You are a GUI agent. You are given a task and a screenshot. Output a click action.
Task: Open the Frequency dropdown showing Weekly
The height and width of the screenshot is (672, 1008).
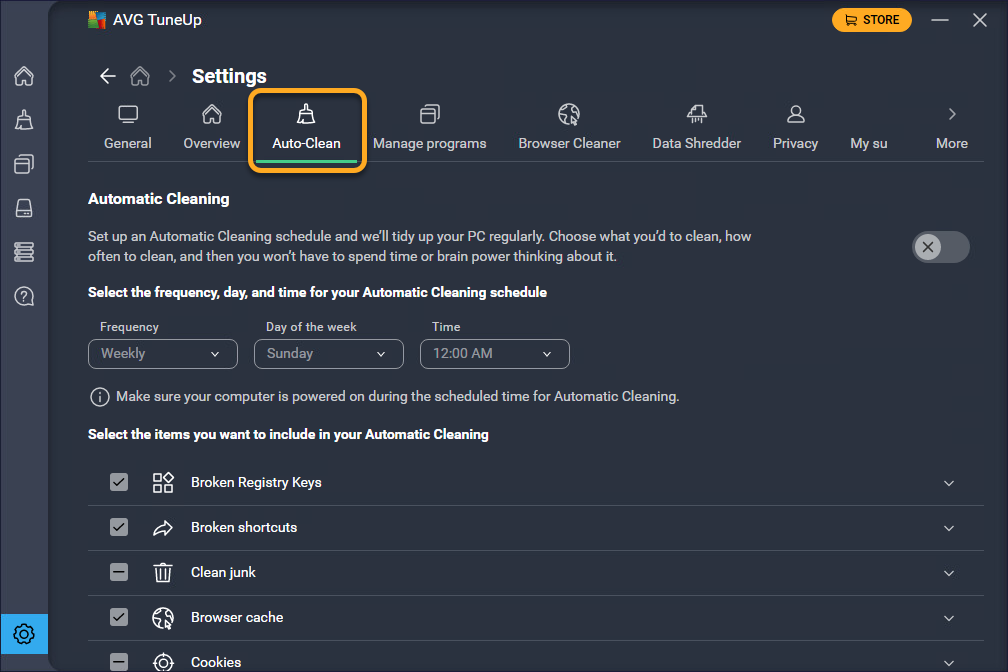[162, 354]
